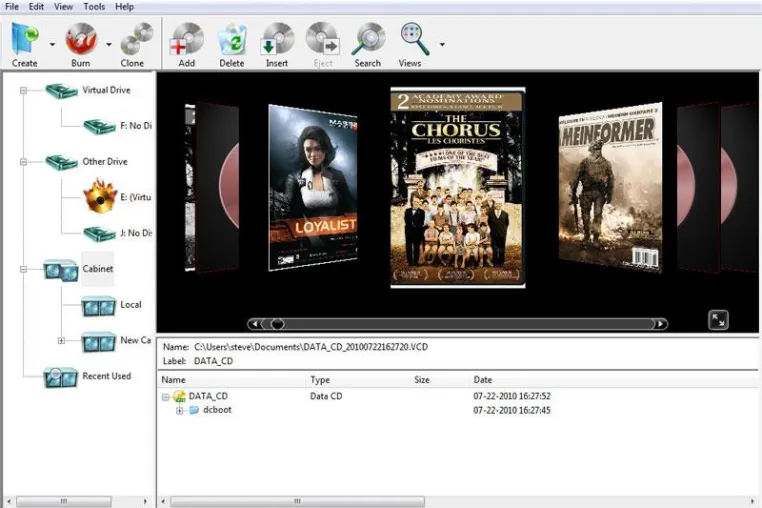This screenshot has height=508, width=762.
Task: Open the File menu
Action: pyautogui.click(x=12, y=7)
